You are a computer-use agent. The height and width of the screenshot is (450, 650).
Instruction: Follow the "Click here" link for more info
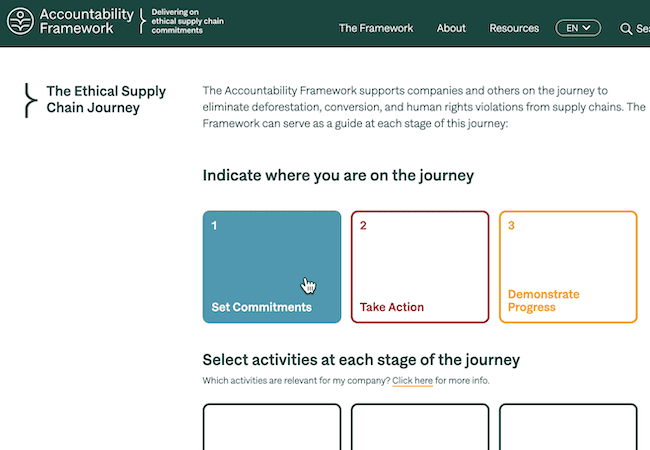412,380
